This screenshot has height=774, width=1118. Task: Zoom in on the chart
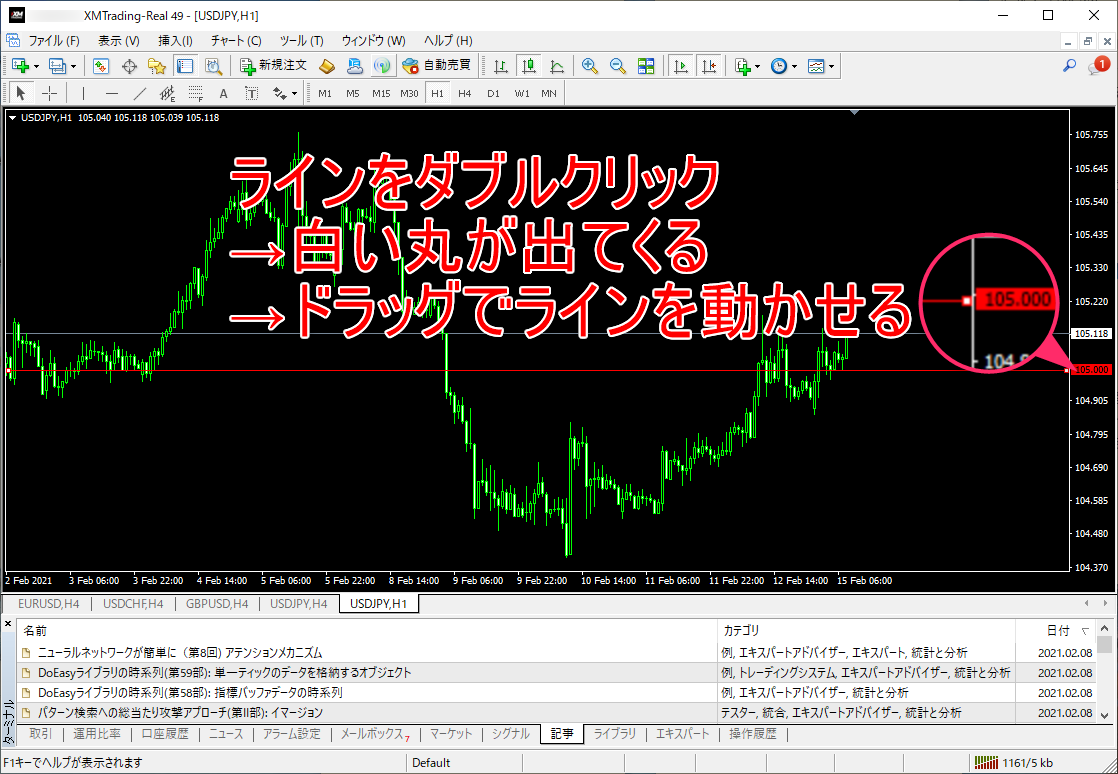590,66
